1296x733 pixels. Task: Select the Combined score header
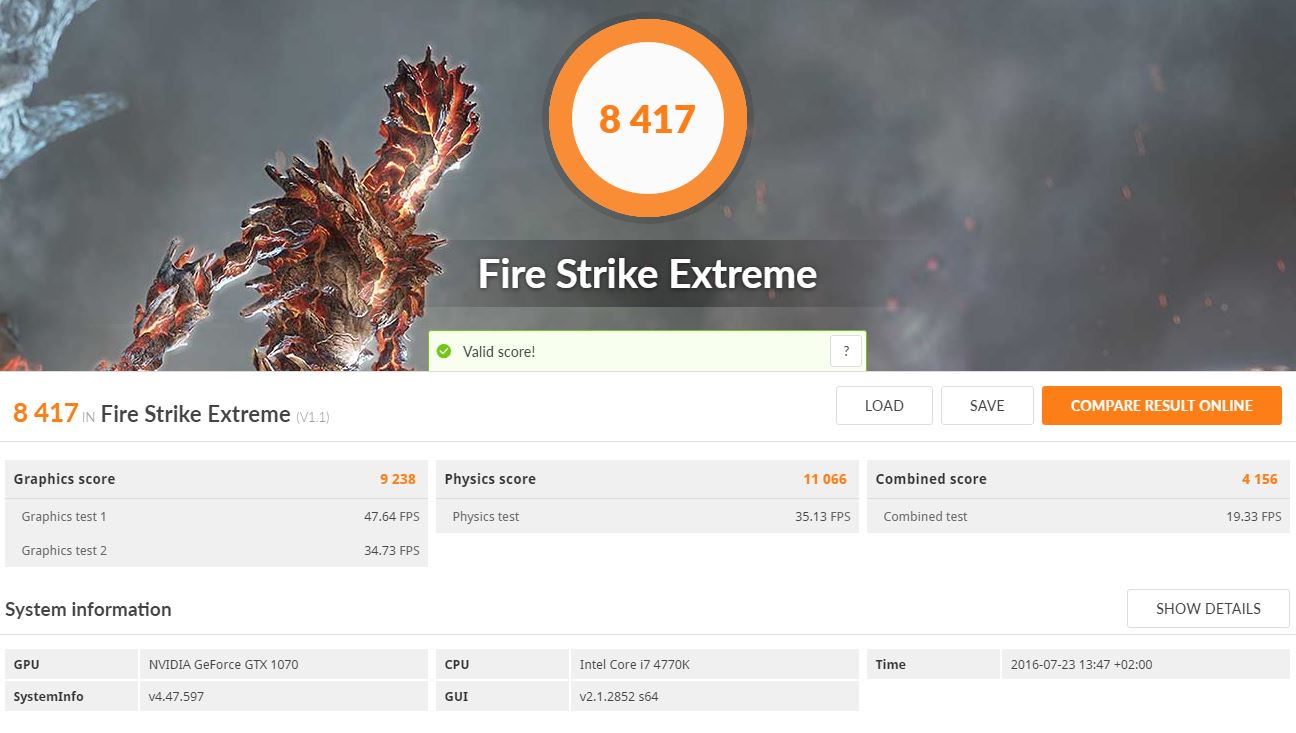pyautogui.click(x=1078, y=479)
